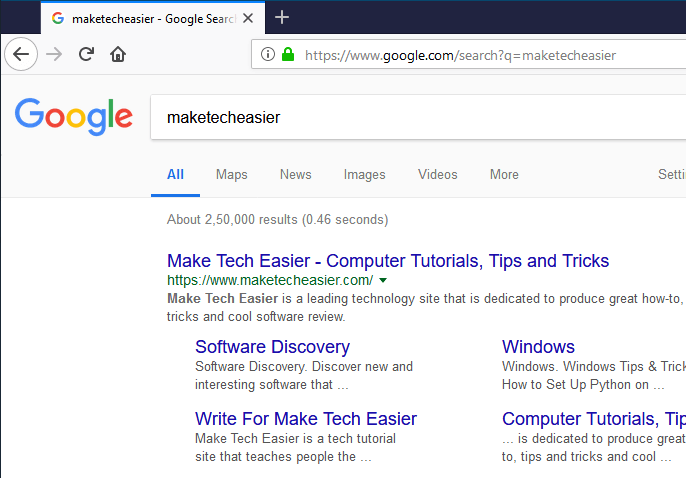
Task: Click the text "Make Tech Easier is a tech tutorial"
Action: [x=295, y=439]
